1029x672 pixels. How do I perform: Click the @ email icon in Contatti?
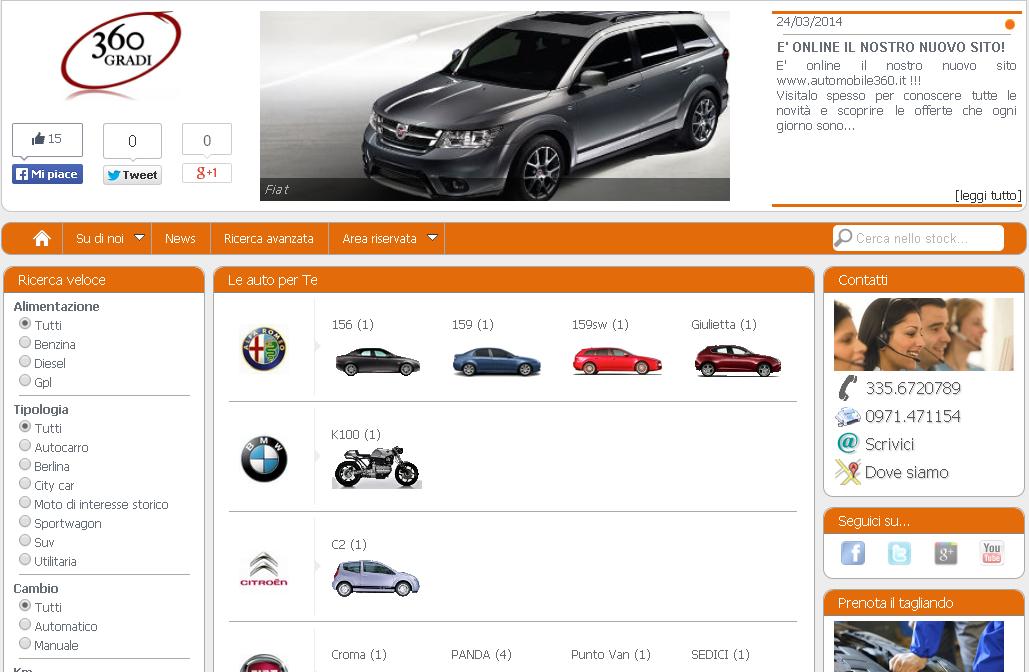click(x=848, y=443)
